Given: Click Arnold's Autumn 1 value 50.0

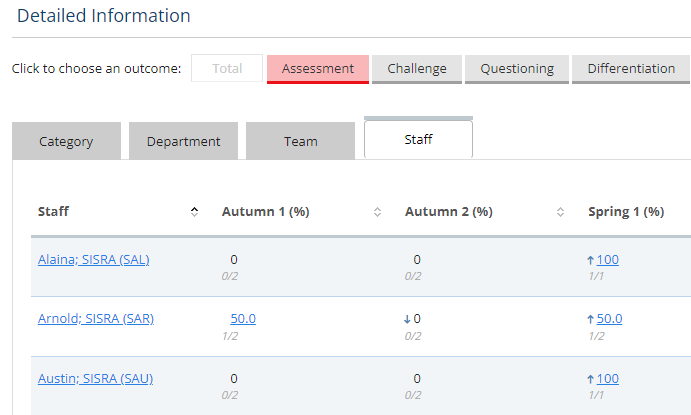Looking at the screenshot, I should (x=243, y=319).
